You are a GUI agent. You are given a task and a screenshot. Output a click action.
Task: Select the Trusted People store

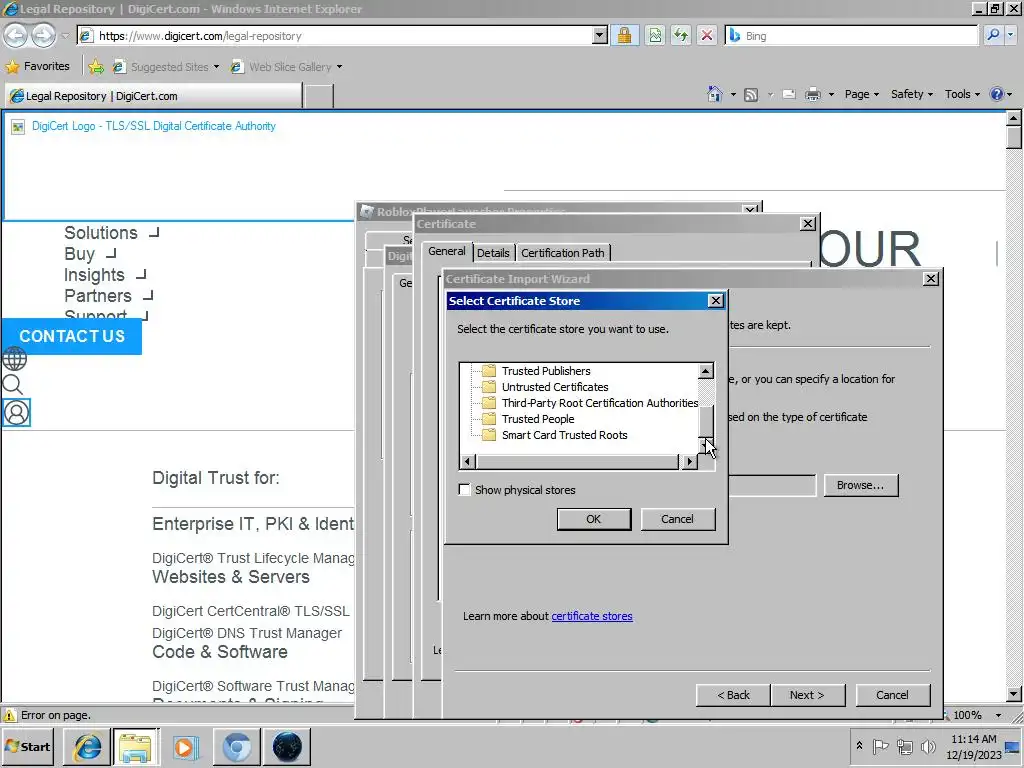538,419
